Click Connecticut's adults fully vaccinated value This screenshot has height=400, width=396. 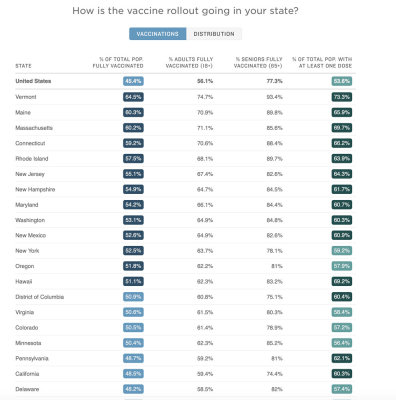click(x=205, y=143)
